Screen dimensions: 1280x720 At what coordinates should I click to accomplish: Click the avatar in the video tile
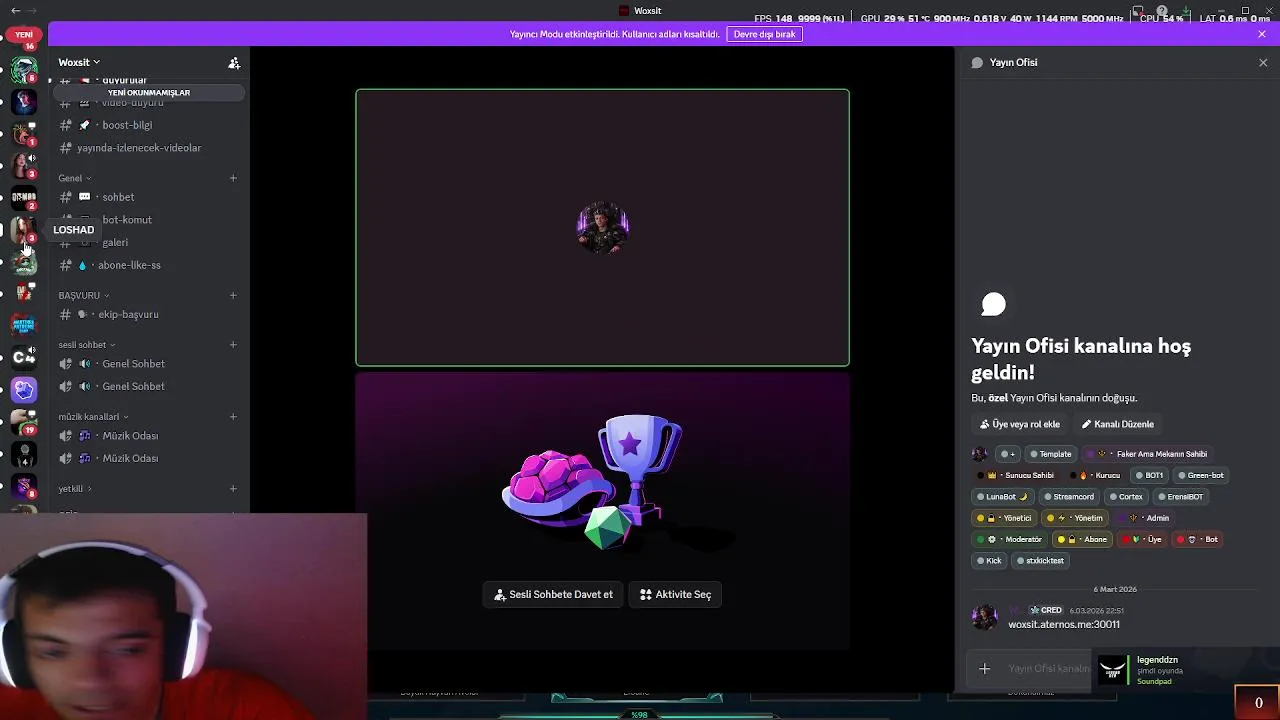point(602,228)
